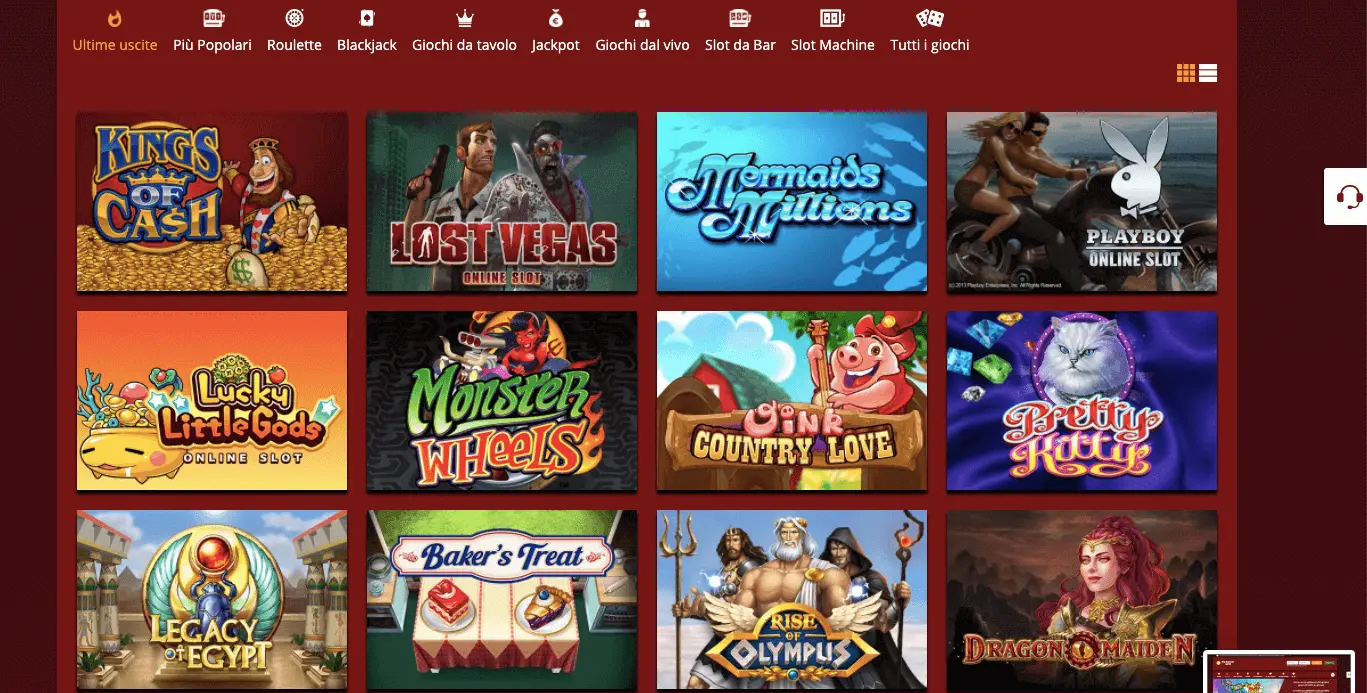The image size is (1367, 693).
Task: Open the Slot Machine category
Action: [x=832, y=44]
